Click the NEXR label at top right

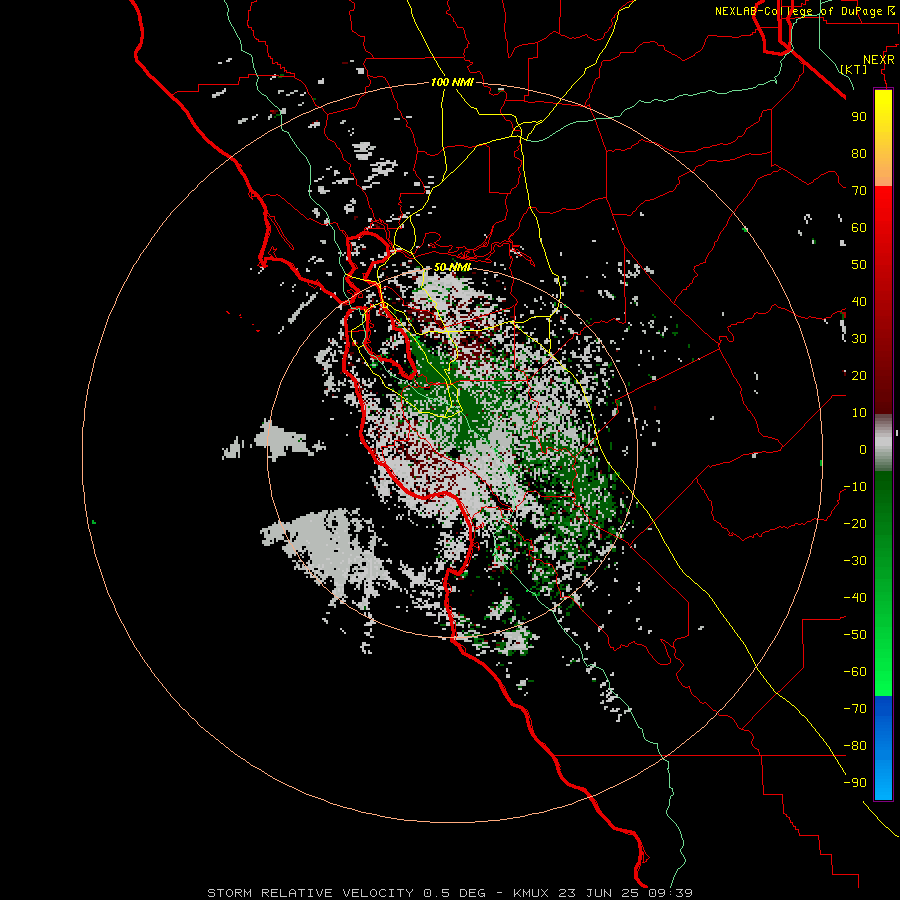tap(879, 59)
